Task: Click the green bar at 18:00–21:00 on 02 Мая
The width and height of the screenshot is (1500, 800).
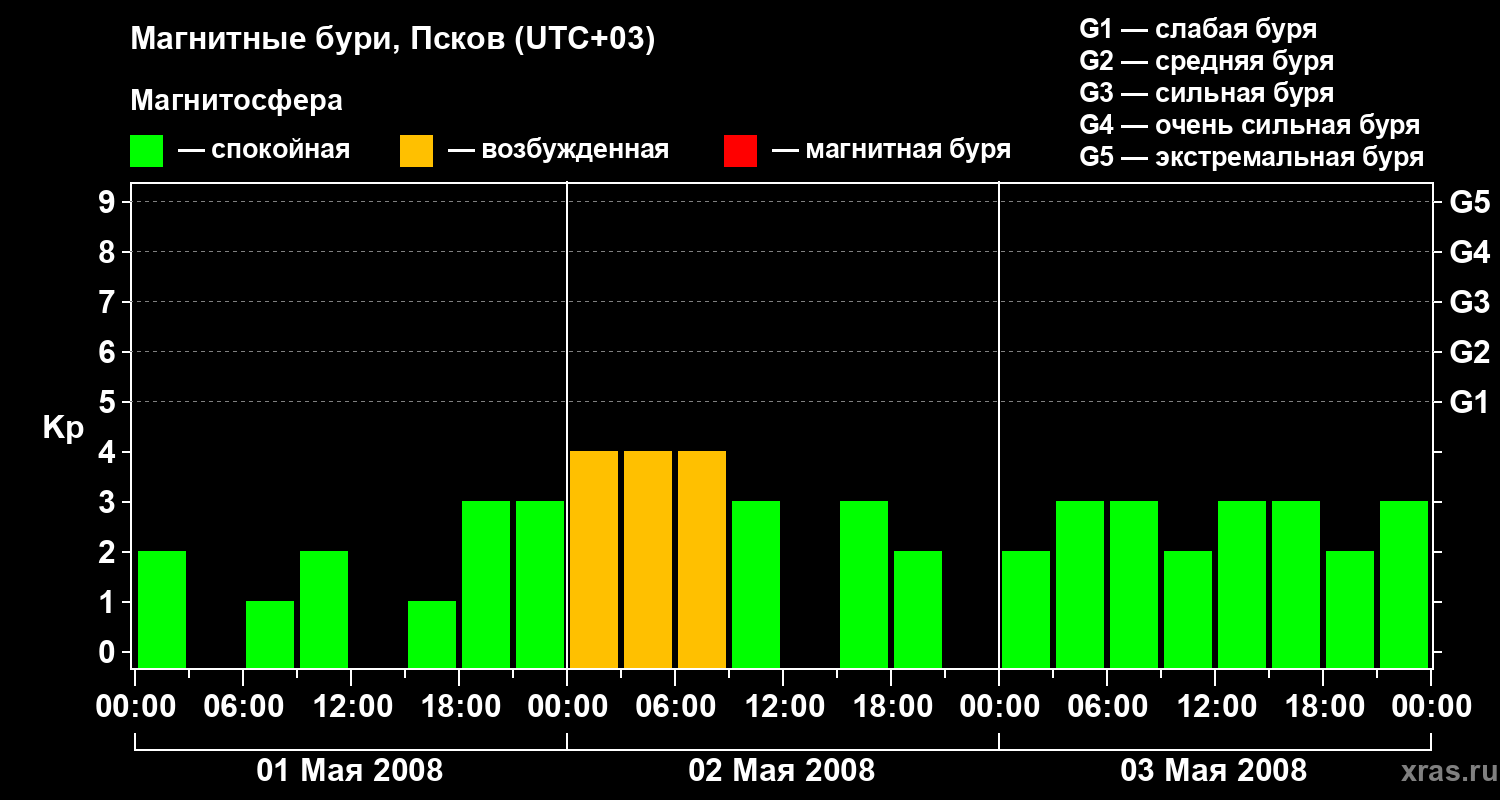Action: click(918, 609)
